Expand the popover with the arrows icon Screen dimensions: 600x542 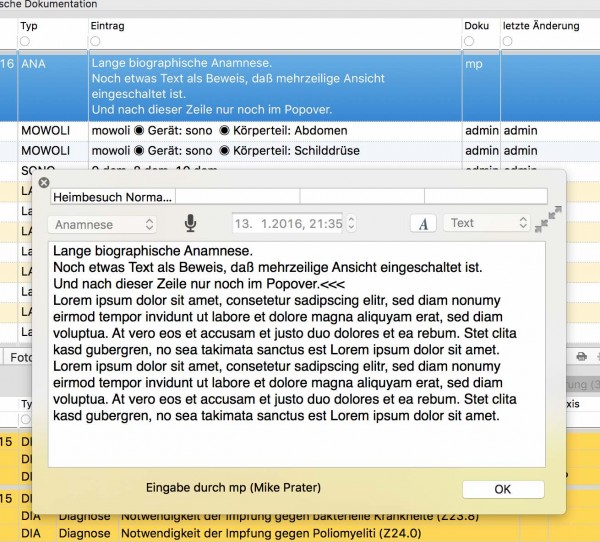[548, 219]
